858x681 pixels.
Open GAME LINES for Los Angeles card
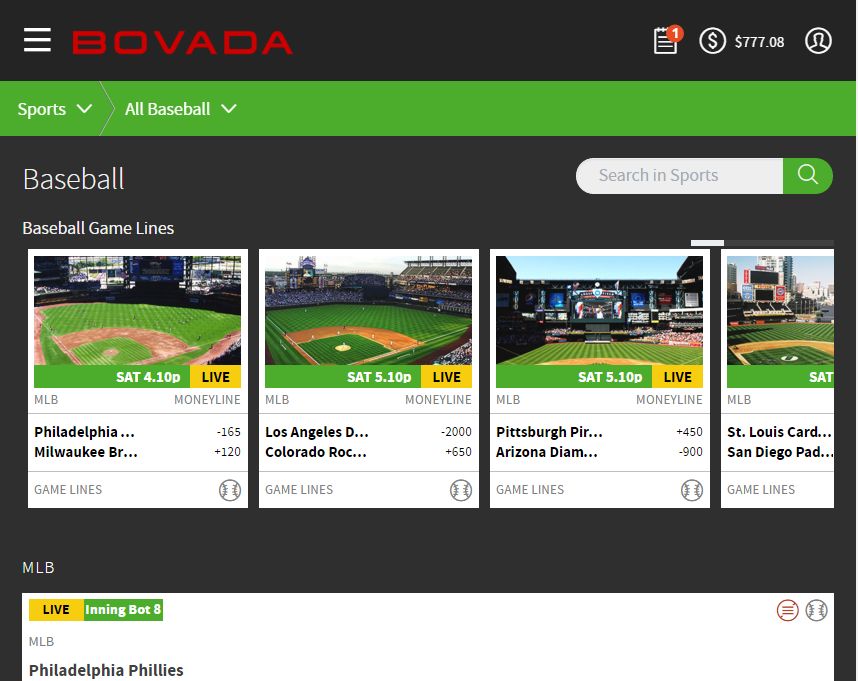(x=299, y=490)
